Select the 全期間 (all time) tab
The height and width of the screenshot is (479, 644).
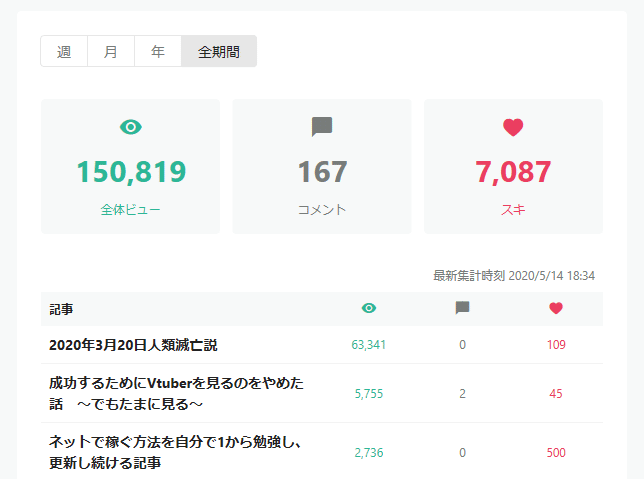click(x=219, y=51)
